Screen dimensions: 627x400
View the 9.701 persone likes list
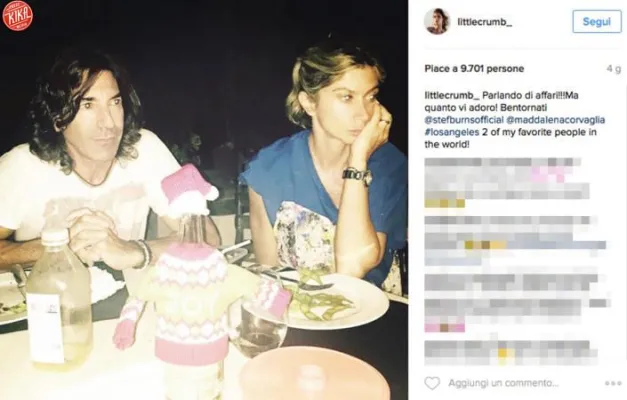coord(474,69)
